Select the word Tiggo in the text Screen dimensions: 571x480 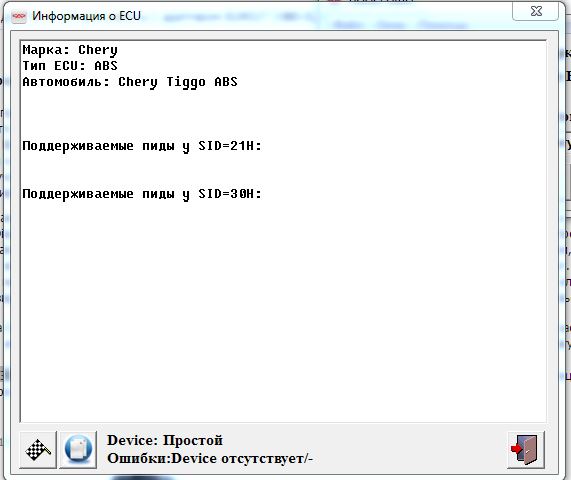click(x=186, y=82)
